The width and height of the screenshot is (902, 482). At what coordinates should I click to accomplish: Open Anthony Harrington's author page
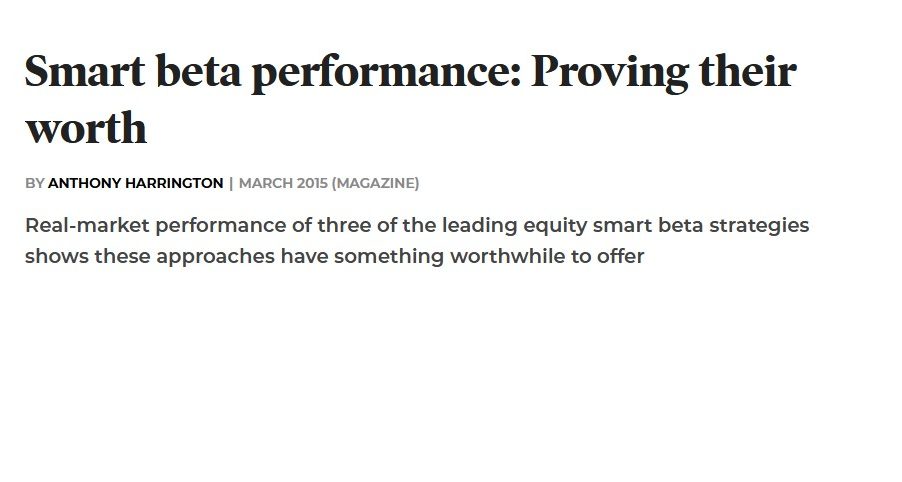135,184
